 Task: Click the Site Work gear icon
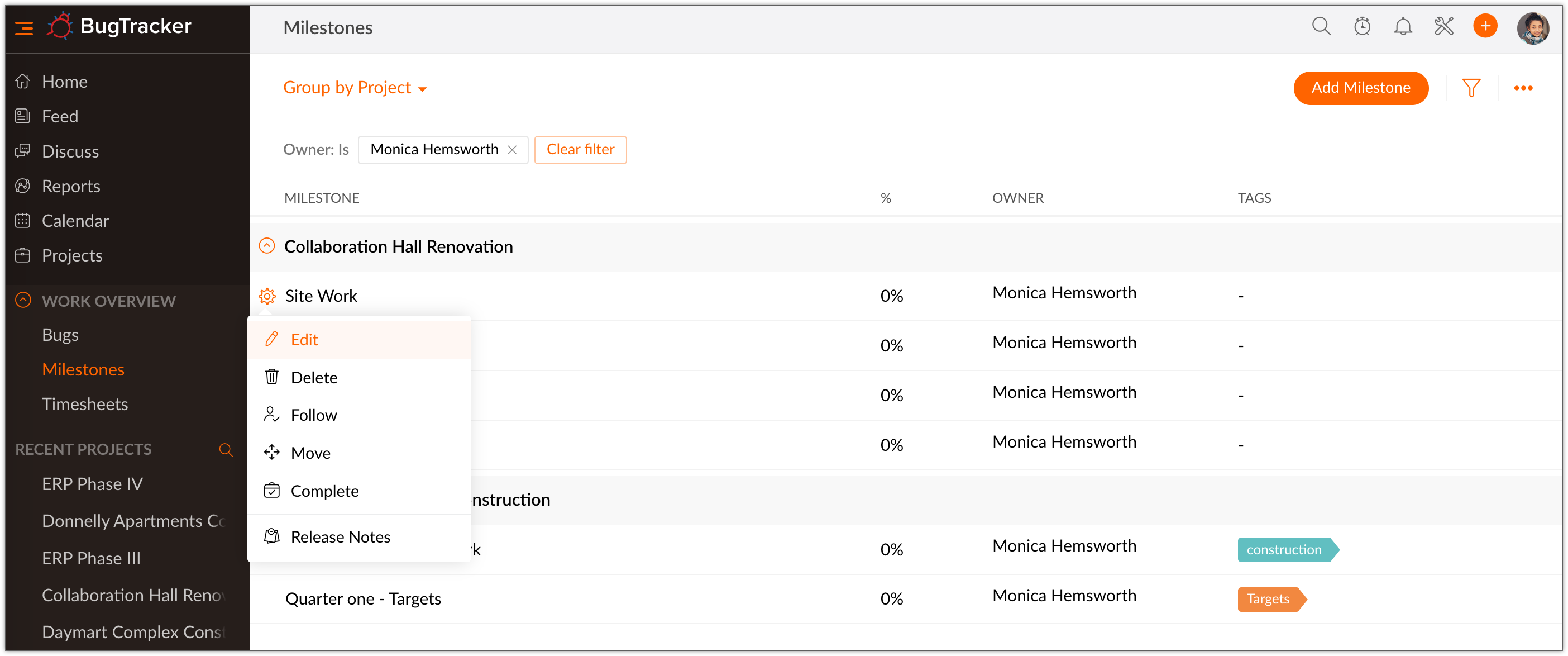(266, 296)
